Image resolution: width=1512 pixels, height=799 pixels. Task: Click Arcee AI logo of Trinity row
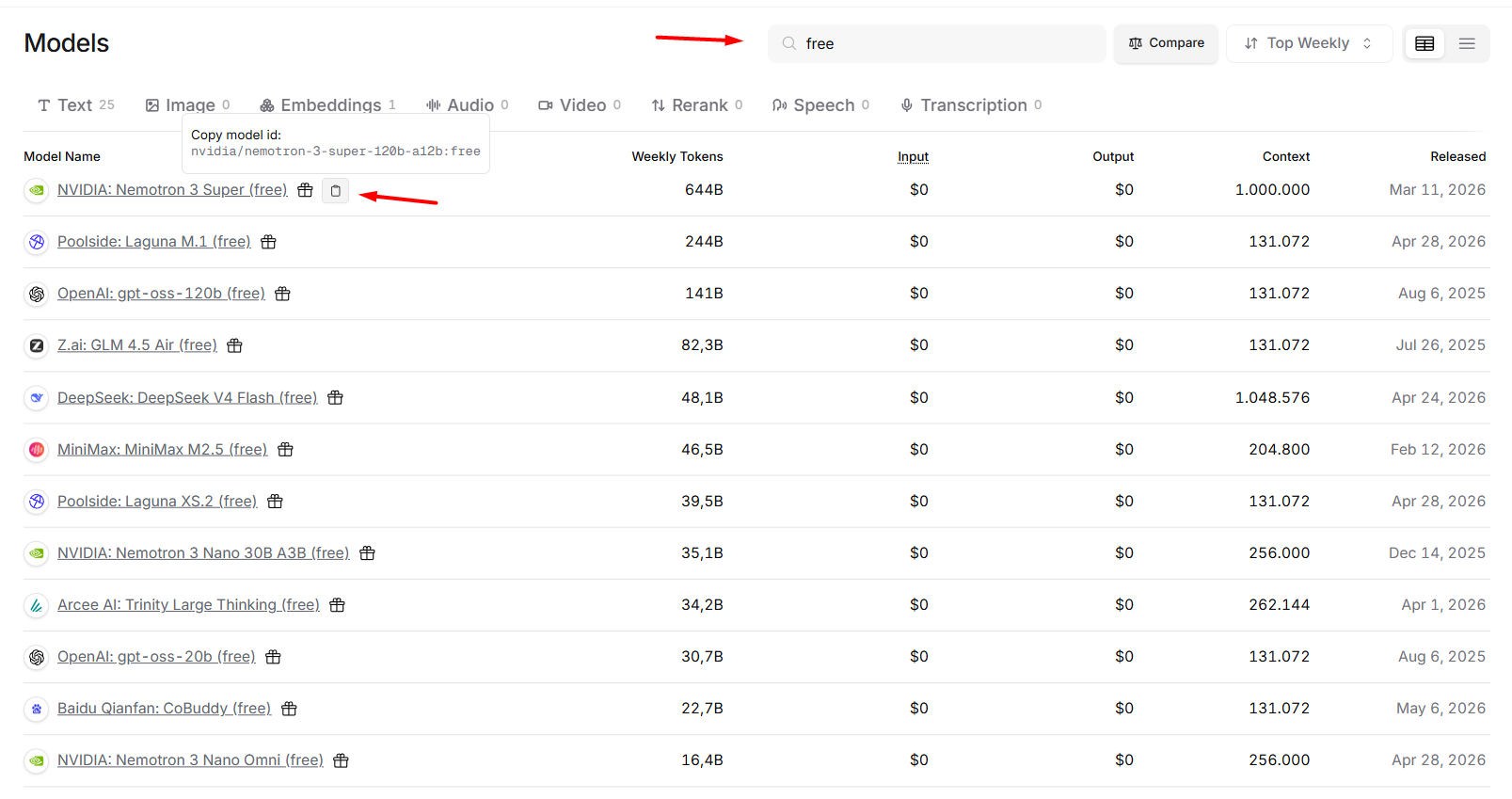(37, 605)
